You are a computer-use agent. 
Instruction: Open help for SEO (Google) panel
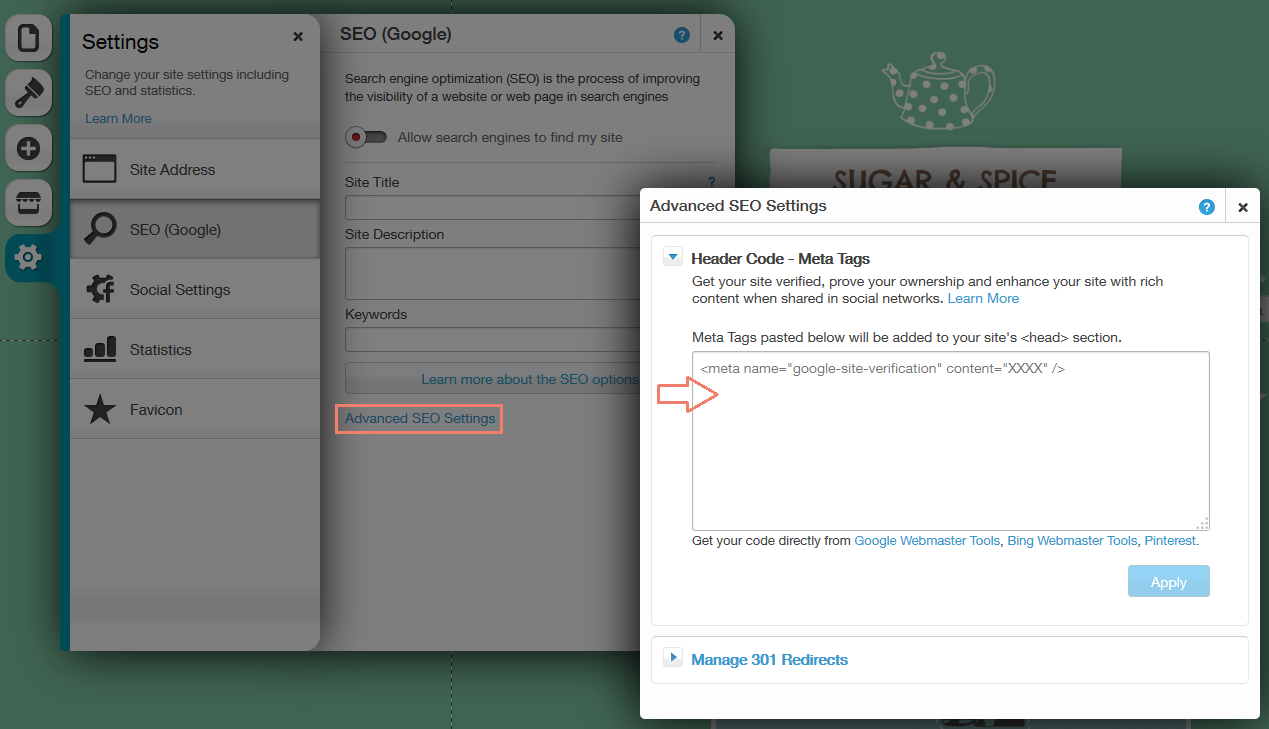click(682, 35)
